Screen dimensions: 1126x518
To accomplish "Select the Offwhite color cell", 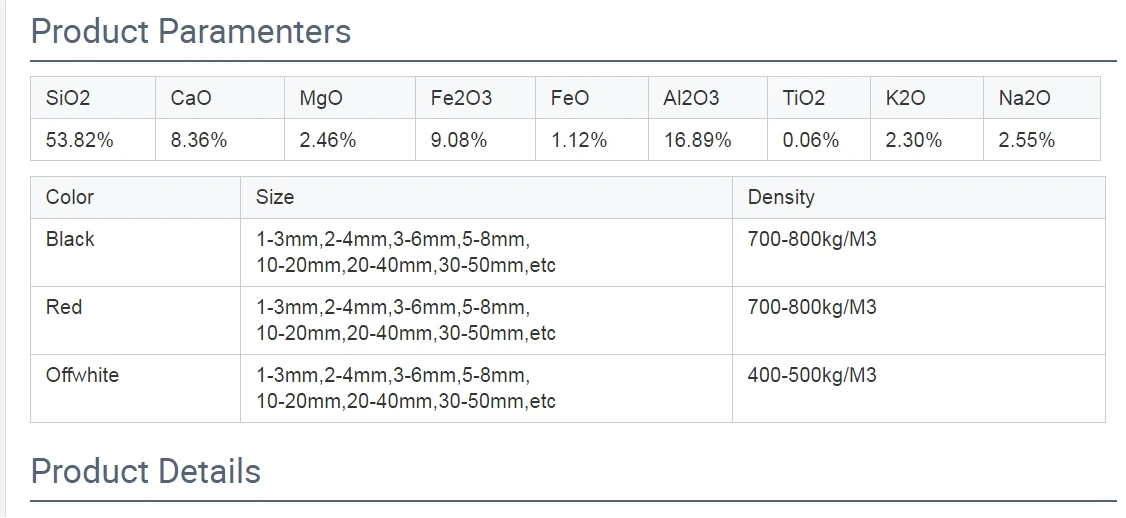I will [135, 388].
